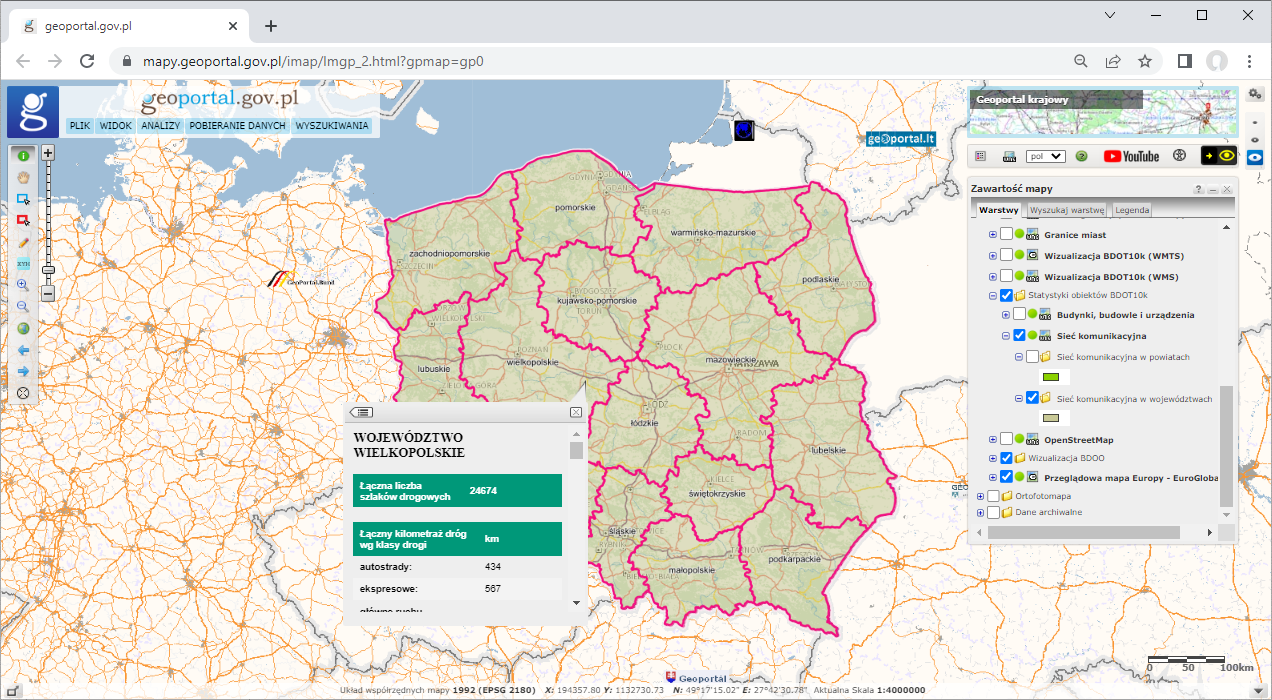
Task: Open the language dropdown showing pol
Action: point(1045,156)
